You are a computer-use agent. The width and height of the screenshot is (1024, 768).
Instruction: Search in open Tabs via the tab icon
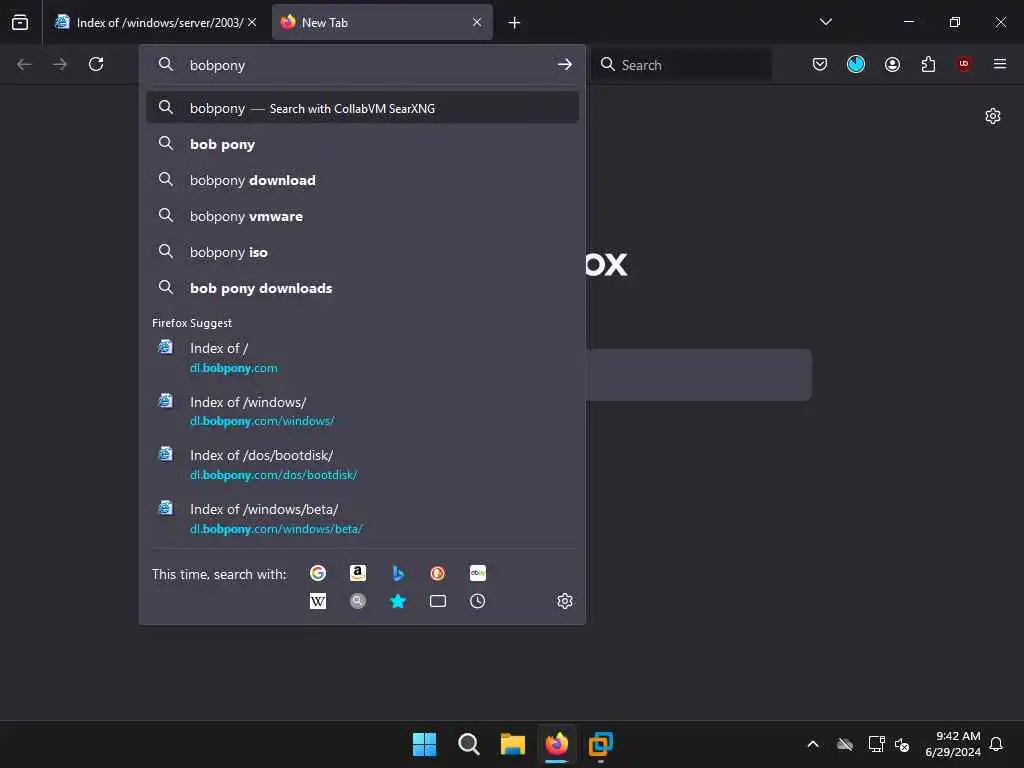(438, 601)
